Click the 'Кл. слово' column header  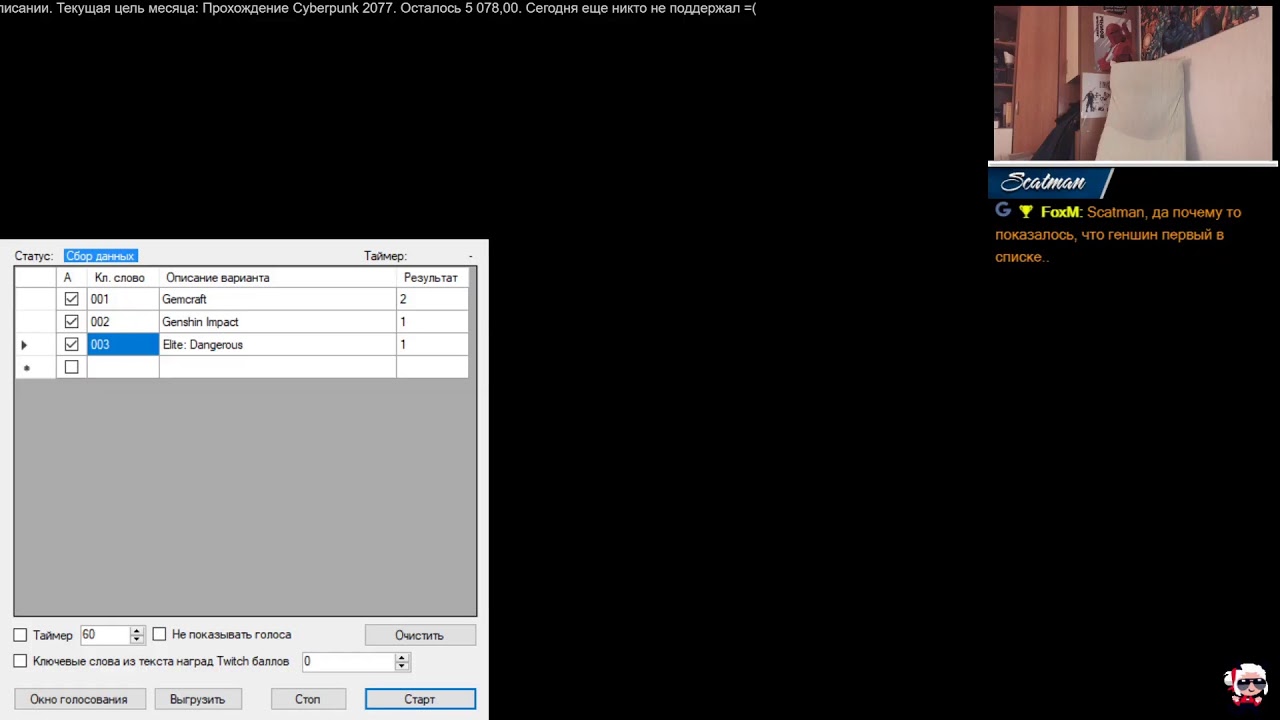(123, 278)
